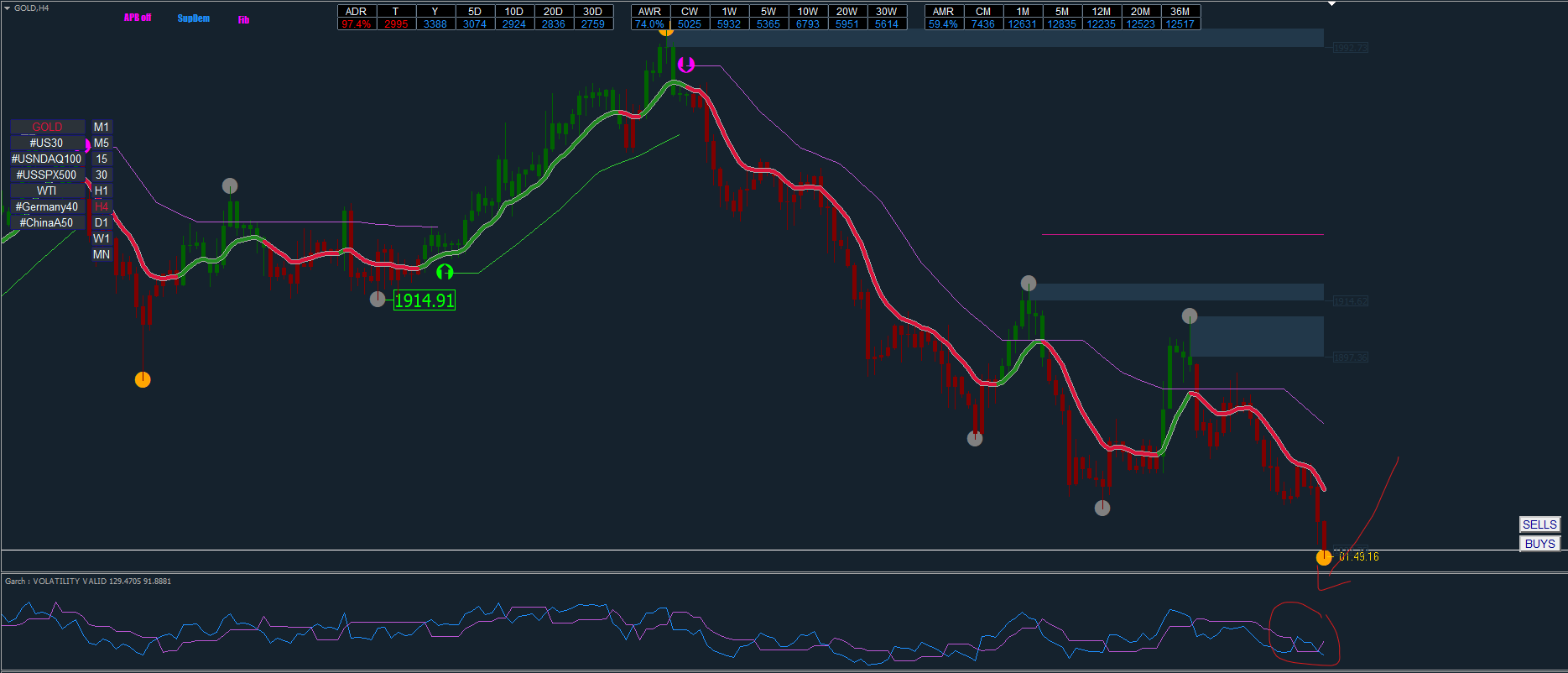Toggle the SupDem zones label
The image size is (1568, 673).
(x=194, y=18)
